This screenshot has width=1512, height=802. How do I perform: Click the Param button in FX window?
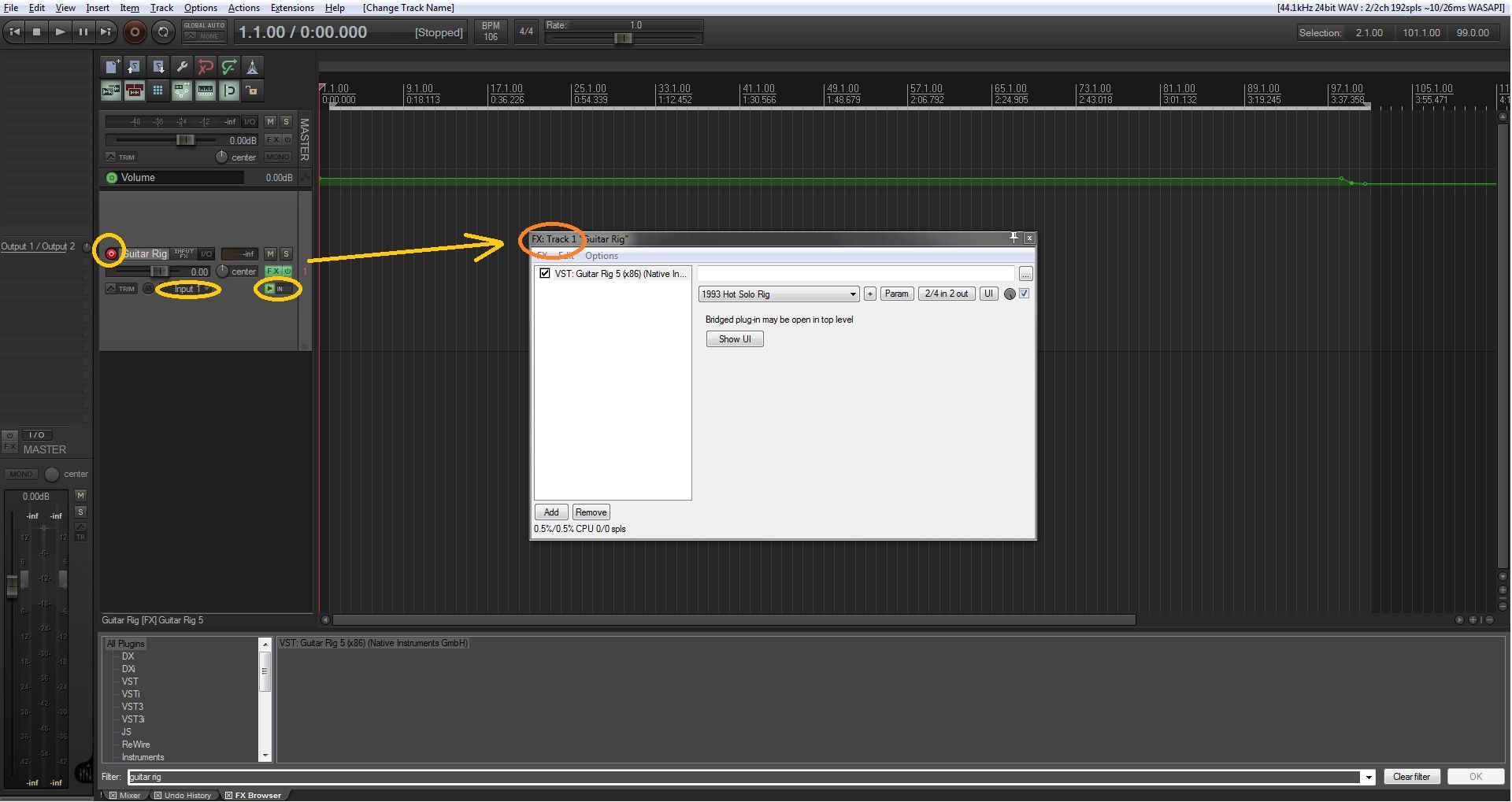(x=897, y=294)
